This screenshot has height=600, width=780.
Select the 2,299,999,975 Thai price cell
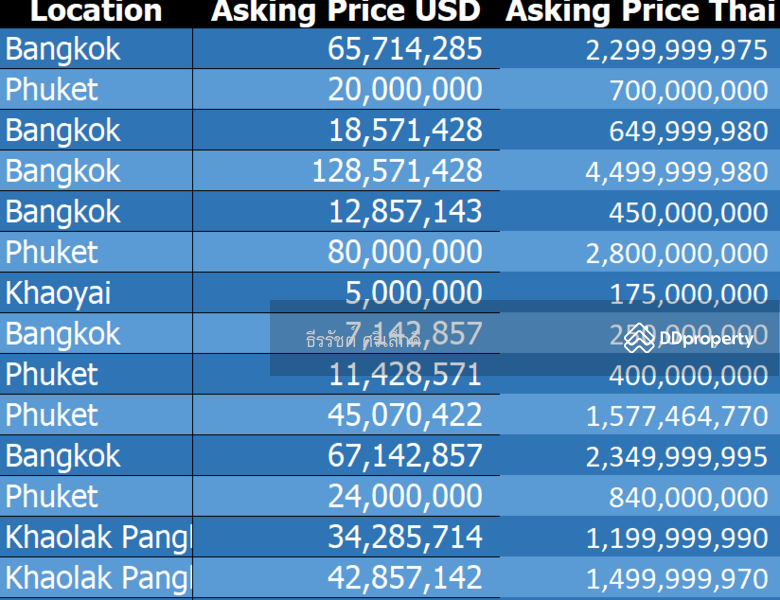[x=640, y=49]
